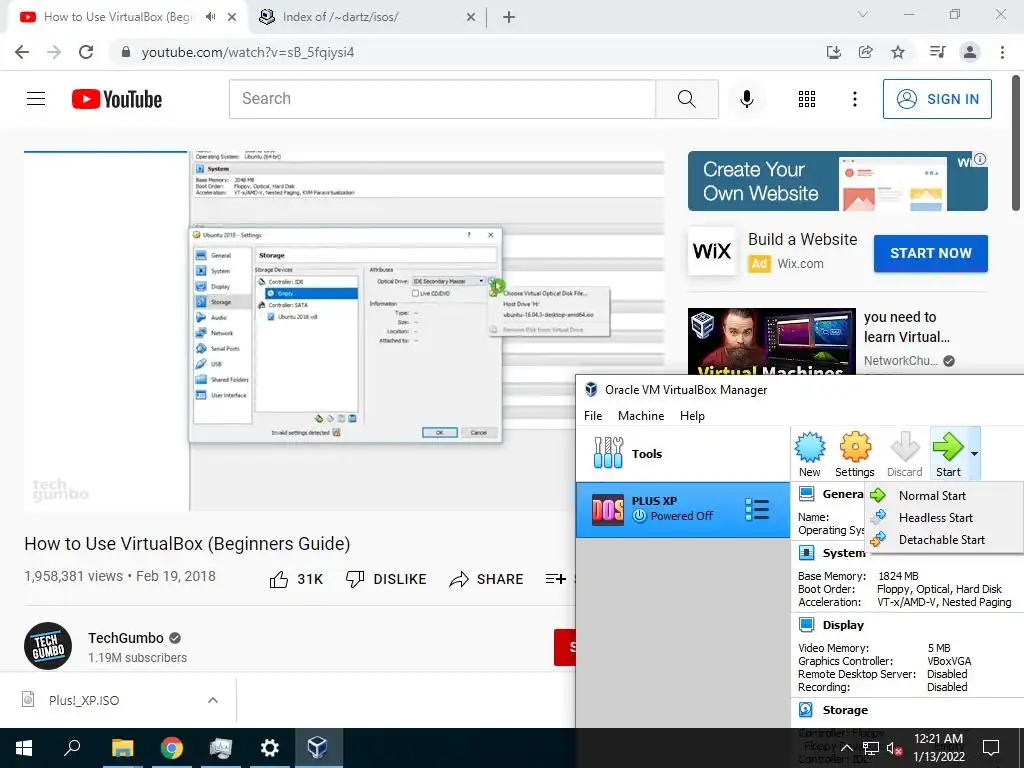Mute the YouTube tab via speaker icon
The image size is (1024, 768).
click(210, 17)
